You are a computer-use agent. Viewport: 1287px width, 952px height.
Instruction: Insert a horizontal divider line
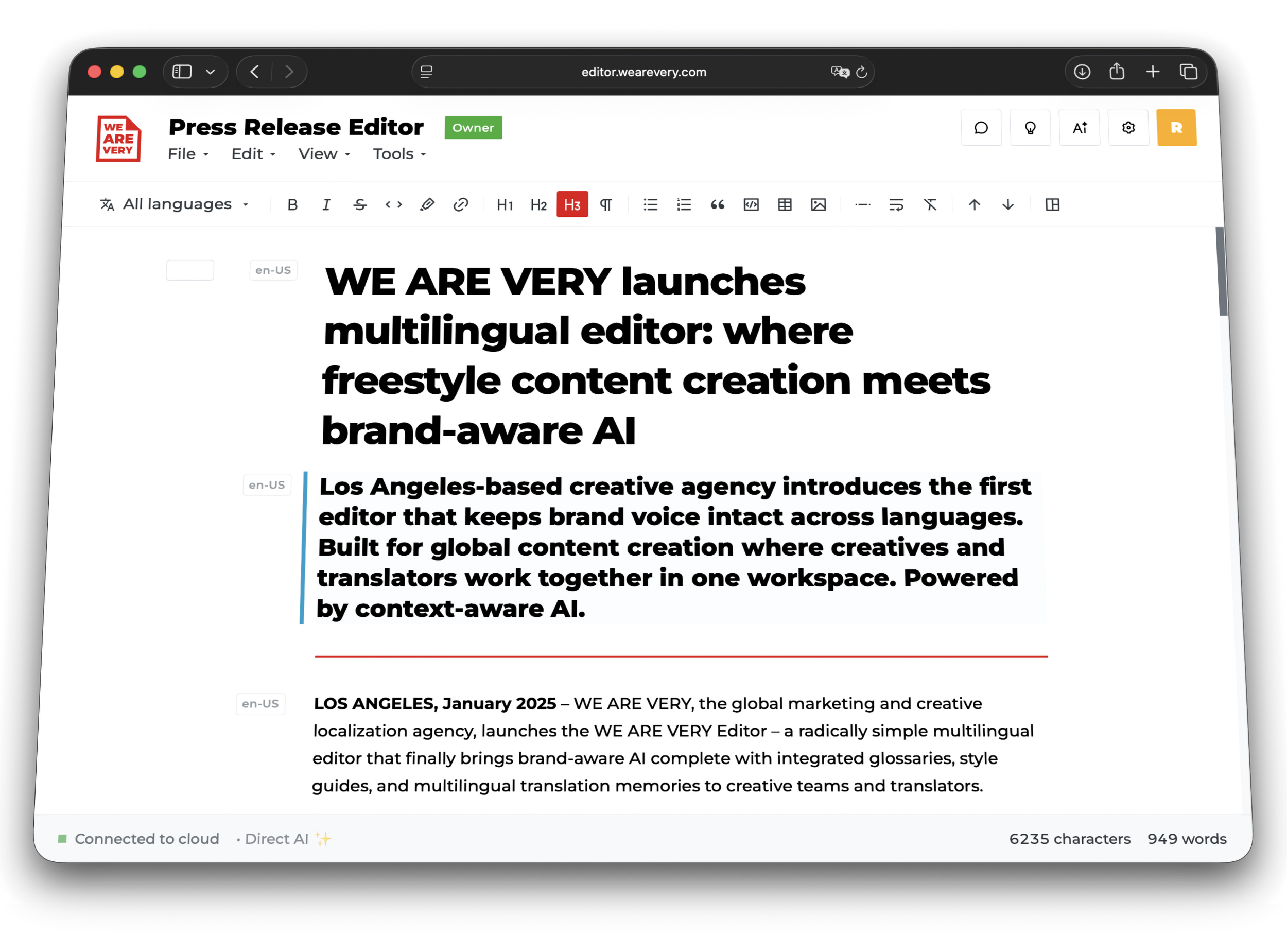coord(862,204)
